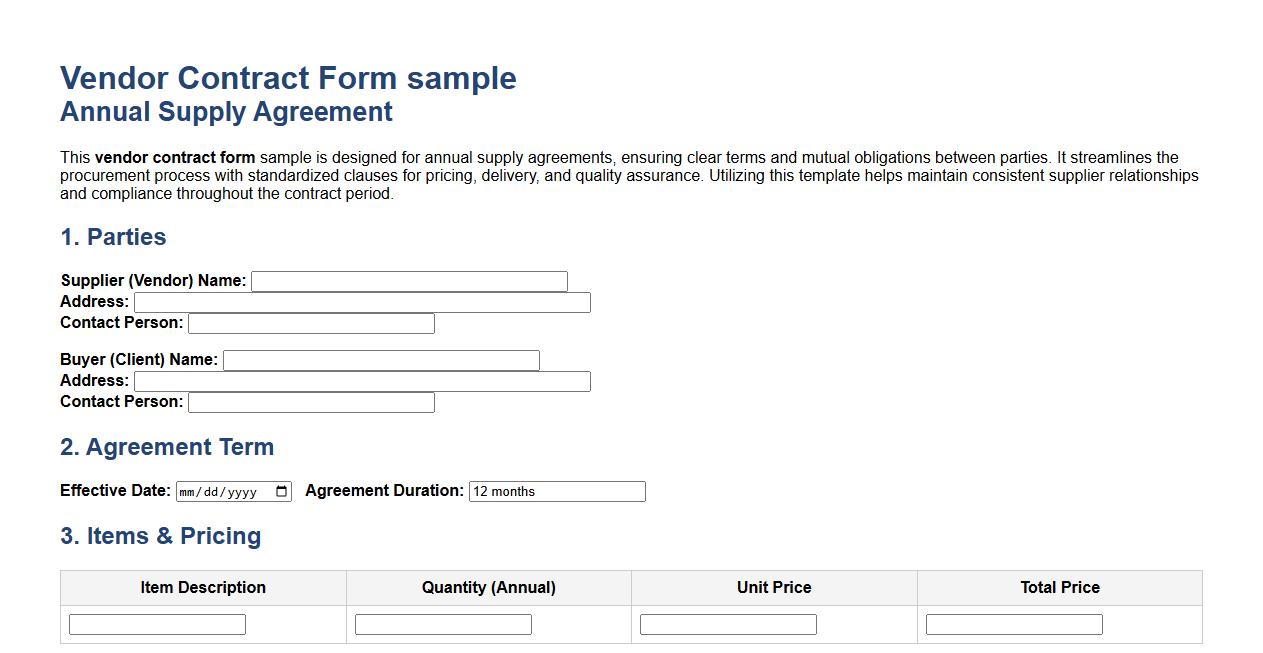The width and height of the screenshot is (1263, 653).
Task: Click the Unit Price column header
Action: pyautogui.click(x=774, y=587)
